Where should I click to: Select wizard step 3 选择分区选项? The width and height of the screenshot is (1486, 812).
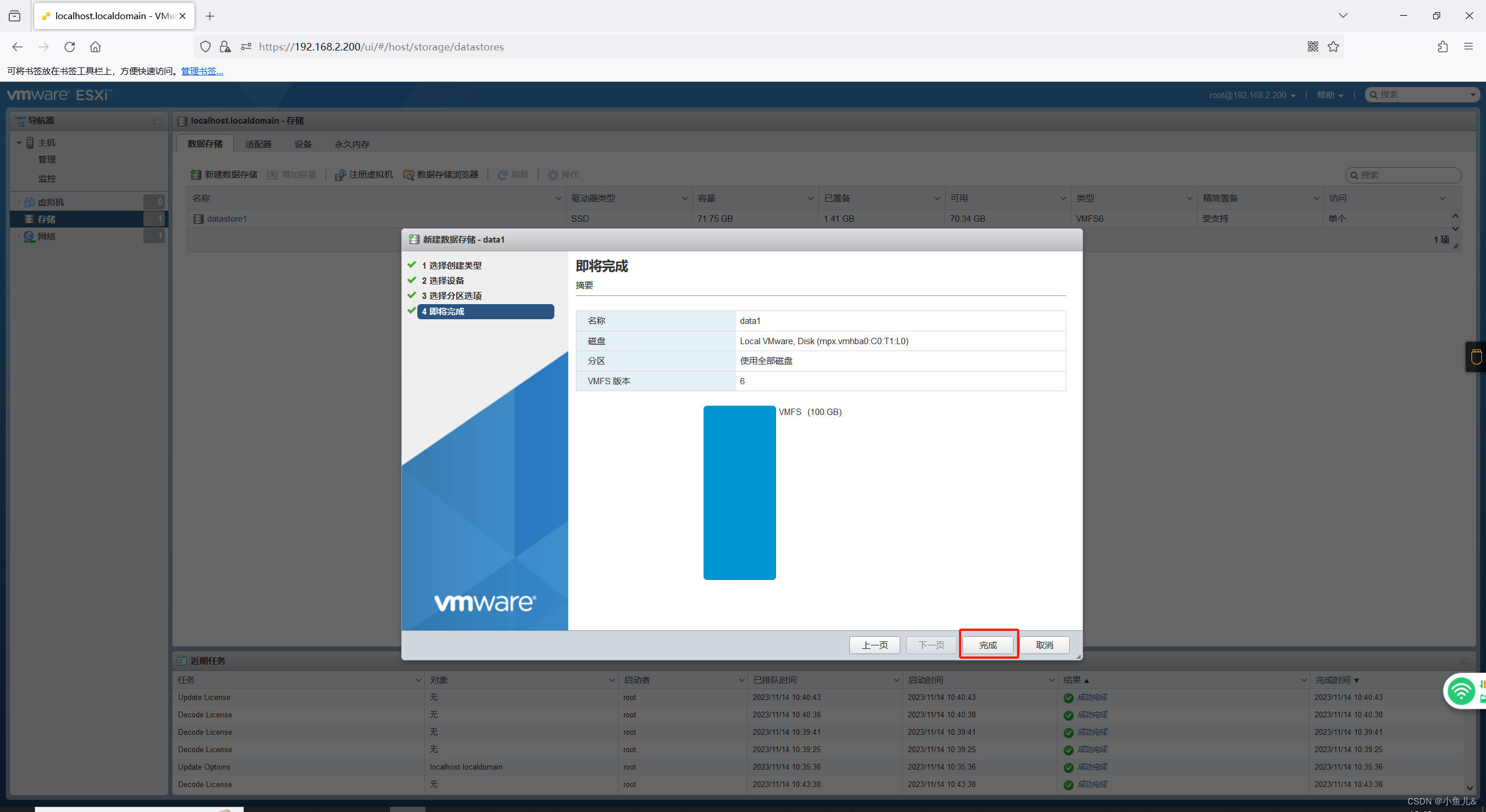(x=452, y=295)
